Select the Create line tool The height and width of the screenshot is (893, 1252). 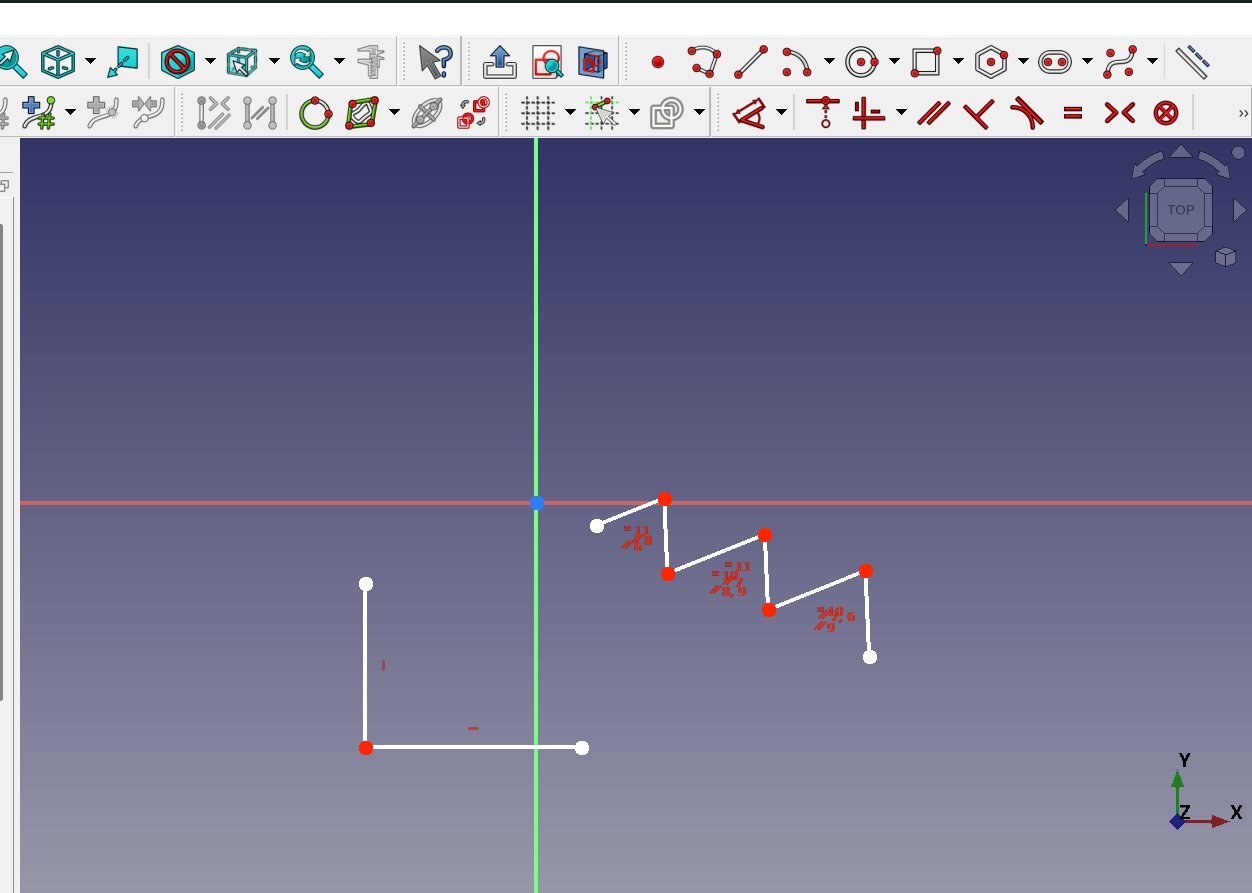pyautogui.click(x=750, y=62)
